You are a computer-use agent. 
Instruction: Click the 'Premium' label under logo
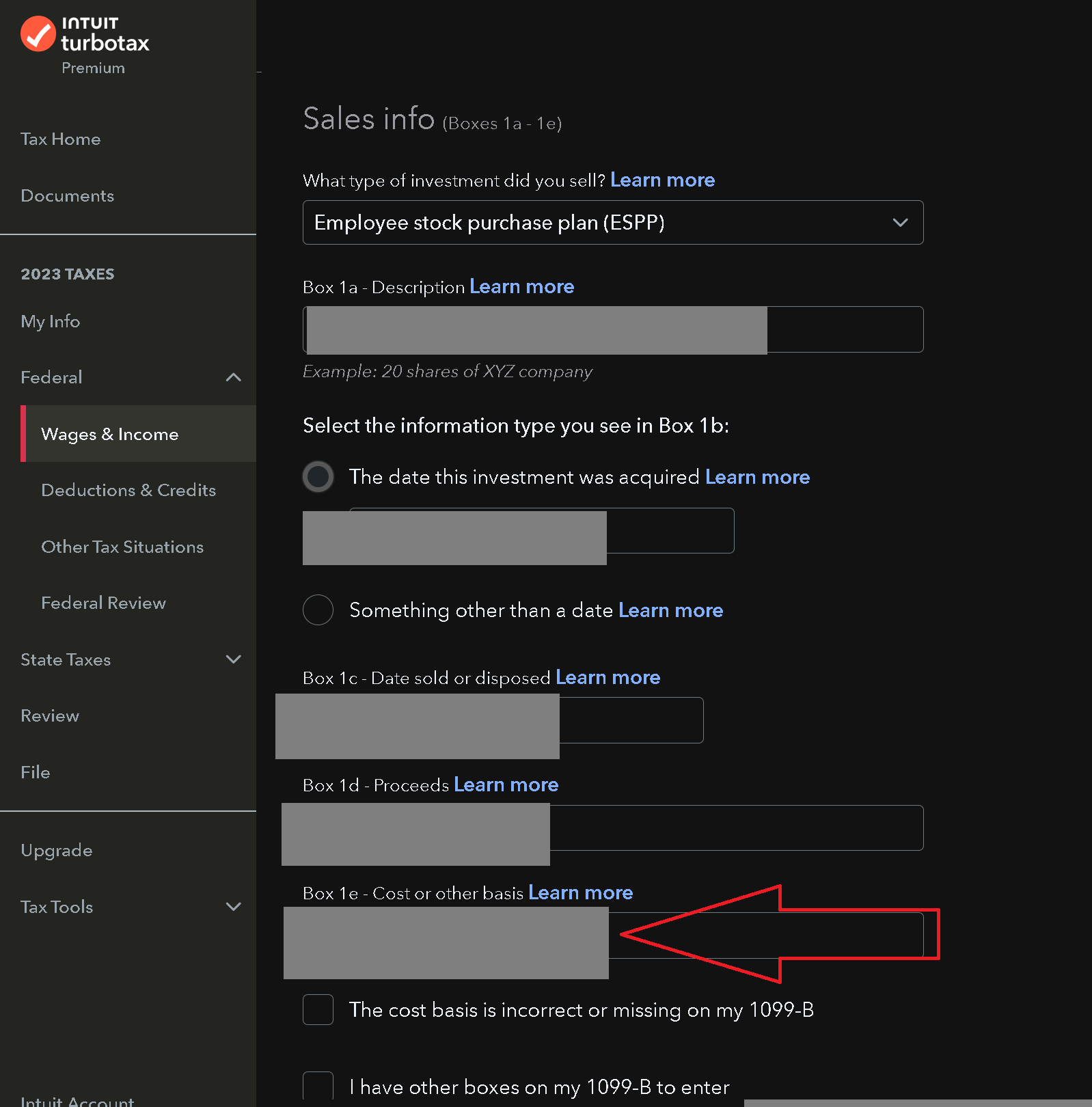pos(93,68)
